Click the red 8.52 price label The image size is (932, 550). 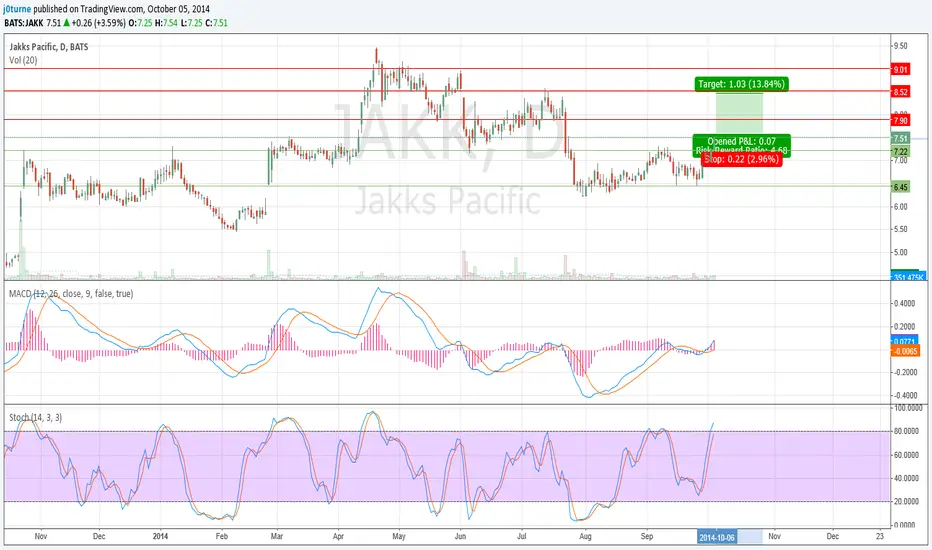[x=900, y=92]
